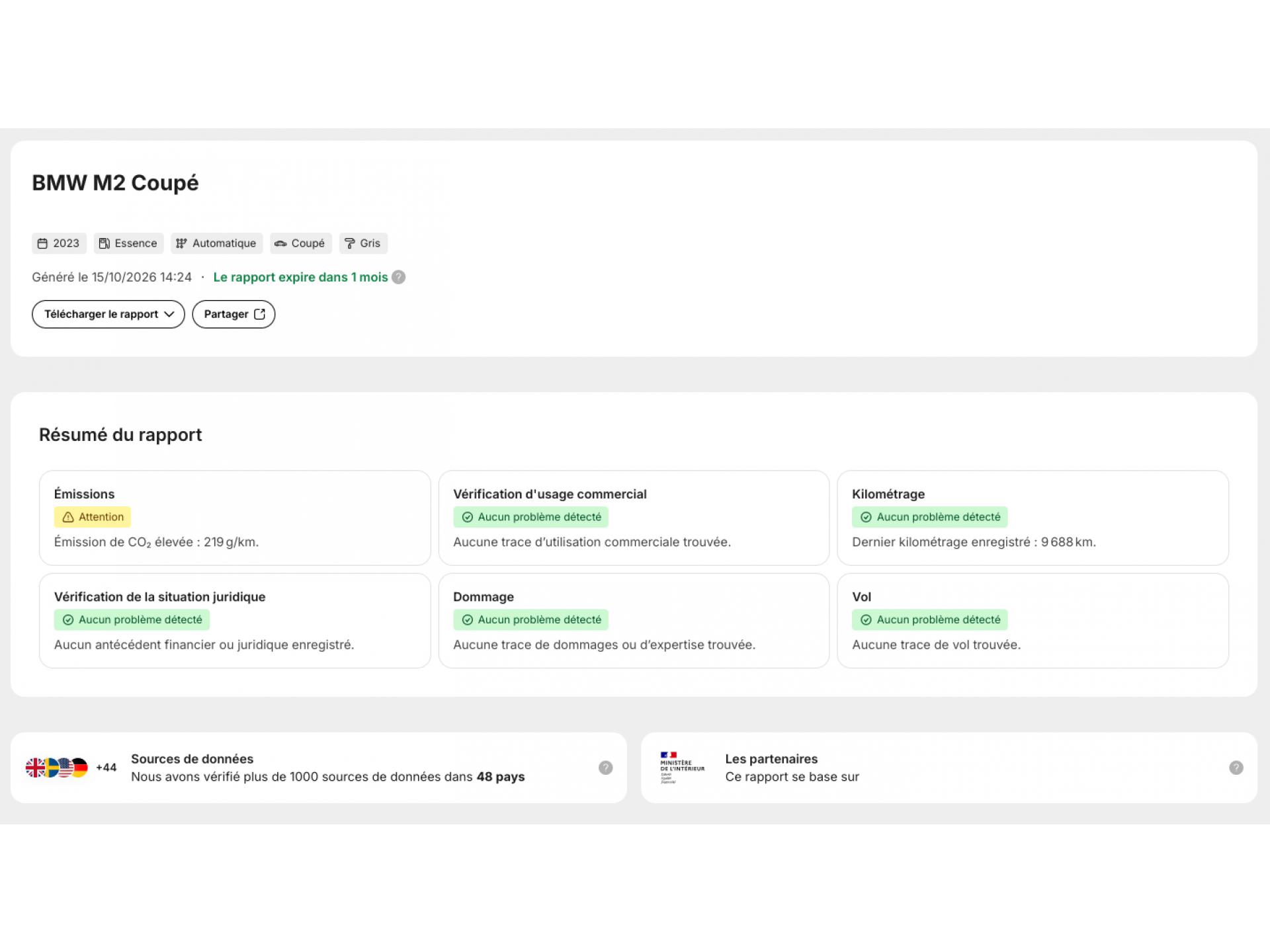Click the chevron on Télécharger le rapport
Viewport: 1270px width, 952px height.
pyautogui.click(x=169, y=314)
